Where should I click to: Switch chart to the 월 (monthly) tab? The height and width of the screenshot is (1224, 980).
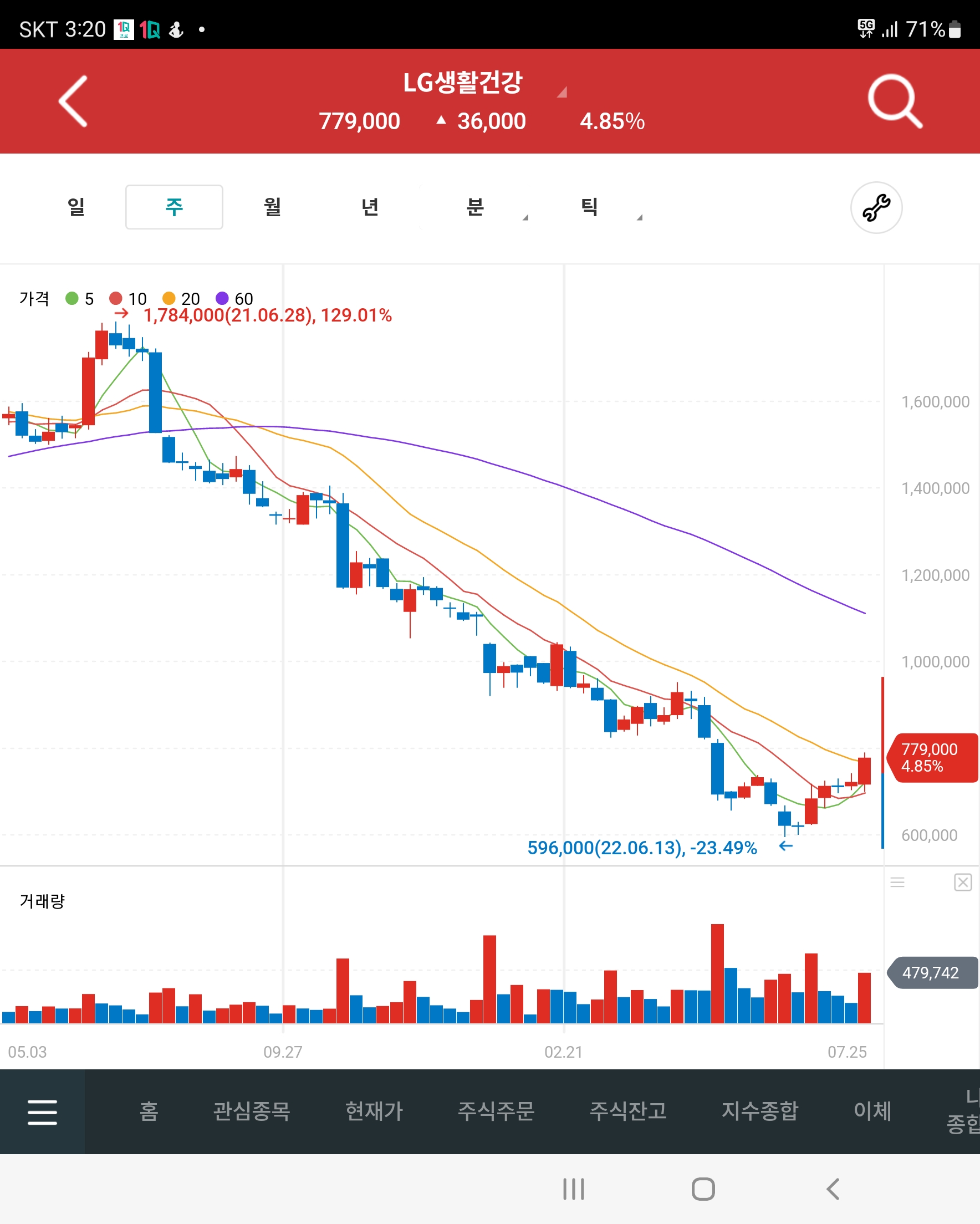coord(273,207)
